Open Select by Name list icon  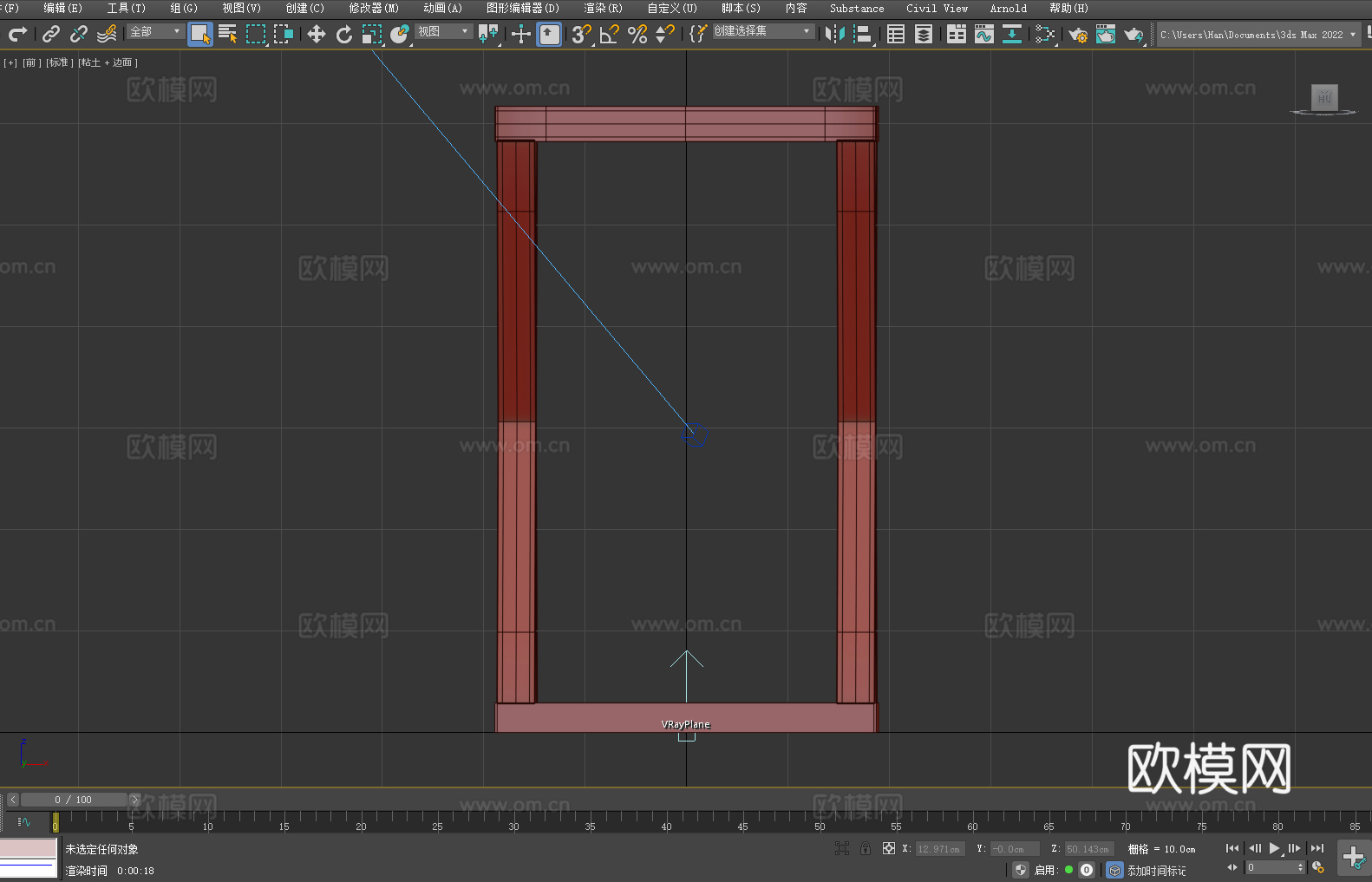[x=228, y=34]
